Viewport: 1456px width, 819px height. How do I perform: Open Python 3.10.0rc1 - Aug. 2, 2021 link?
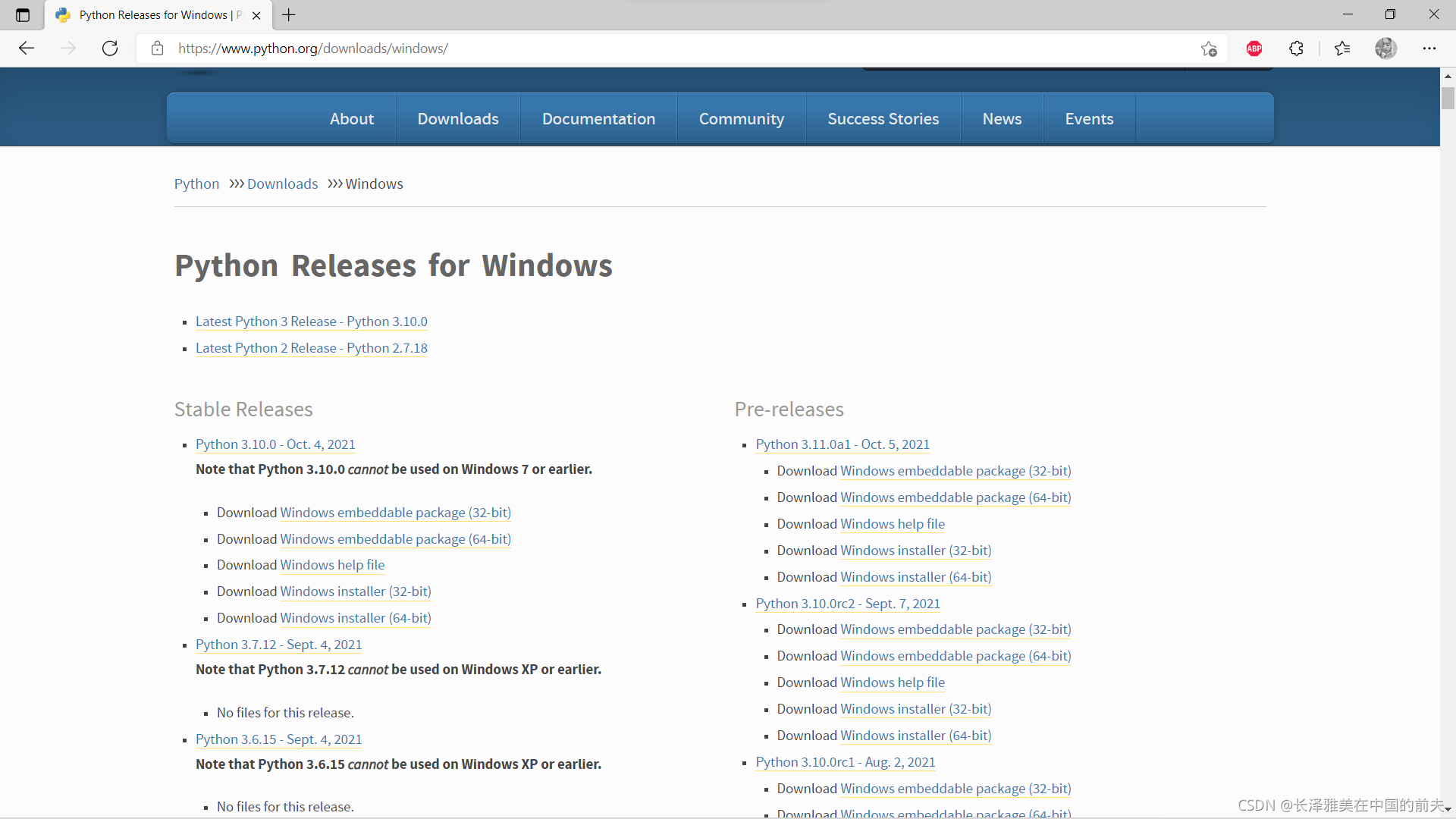[x=846, y=762]
